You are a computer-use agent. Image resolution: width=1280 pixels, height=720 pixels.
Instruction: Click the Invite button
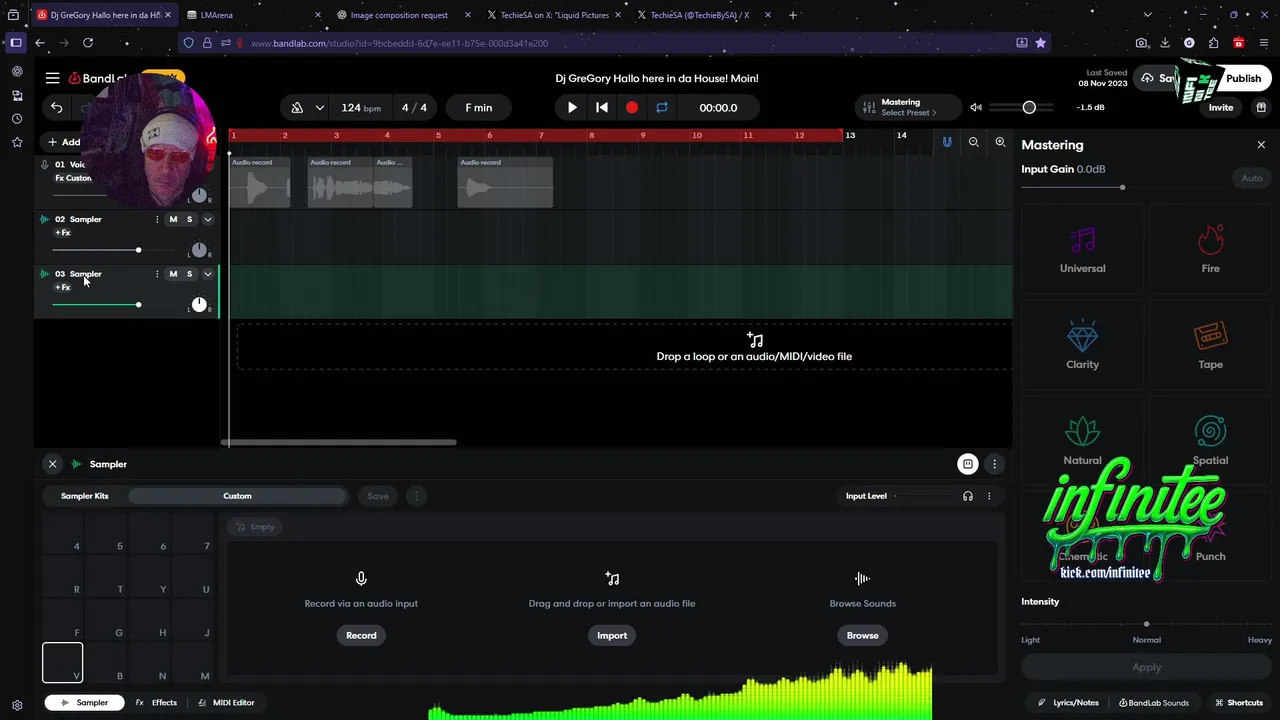(x=1221, y=108)
